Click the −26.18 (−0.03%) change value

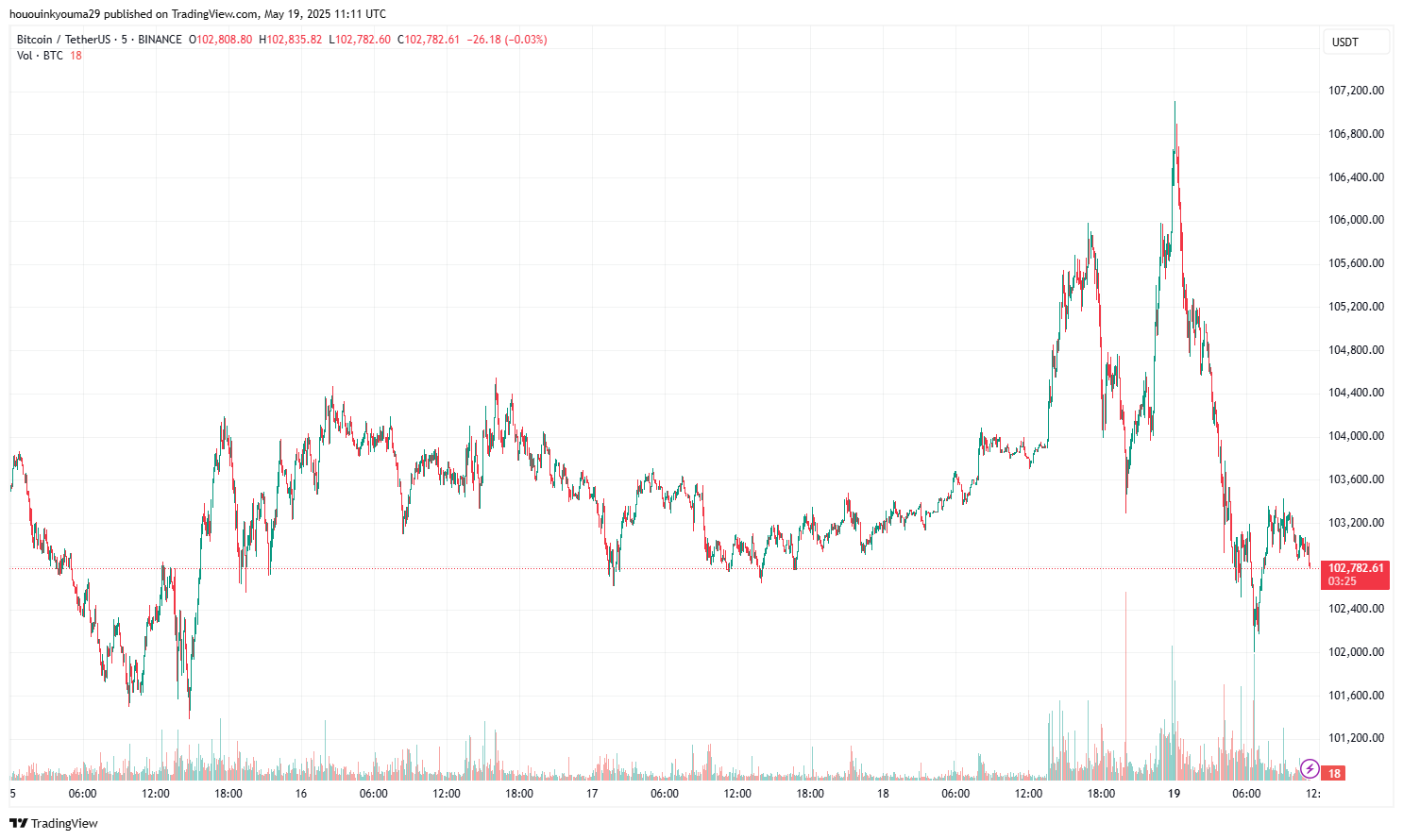[x=507, y=40]
